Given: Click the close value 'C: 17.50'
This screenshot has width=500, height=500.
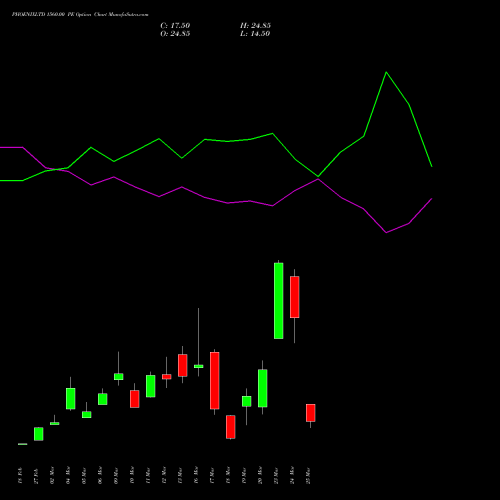Looking at the screenshot, I should (x=175, y=26).
